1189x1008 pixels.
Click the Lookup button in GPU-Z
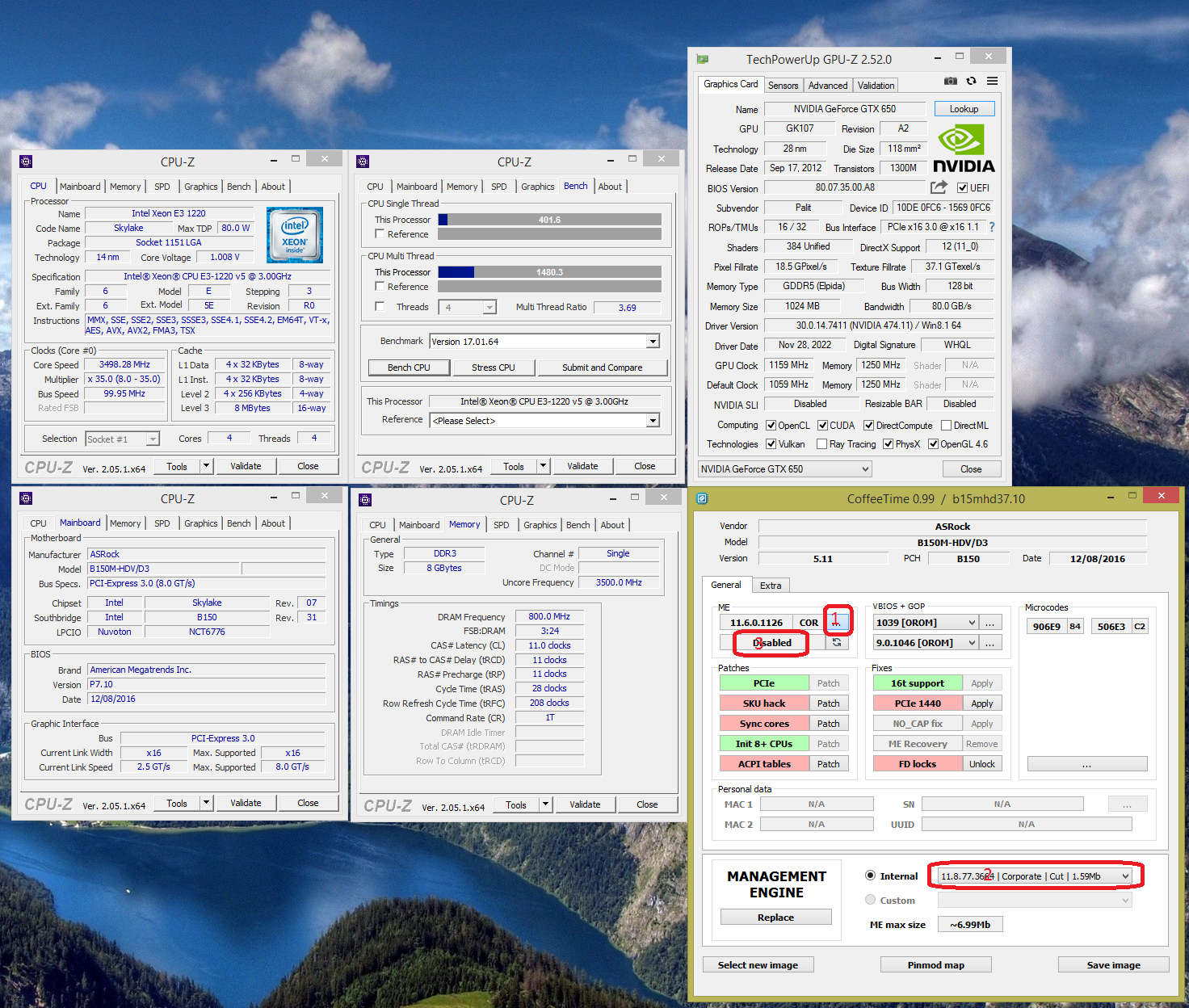coord(964,109)
